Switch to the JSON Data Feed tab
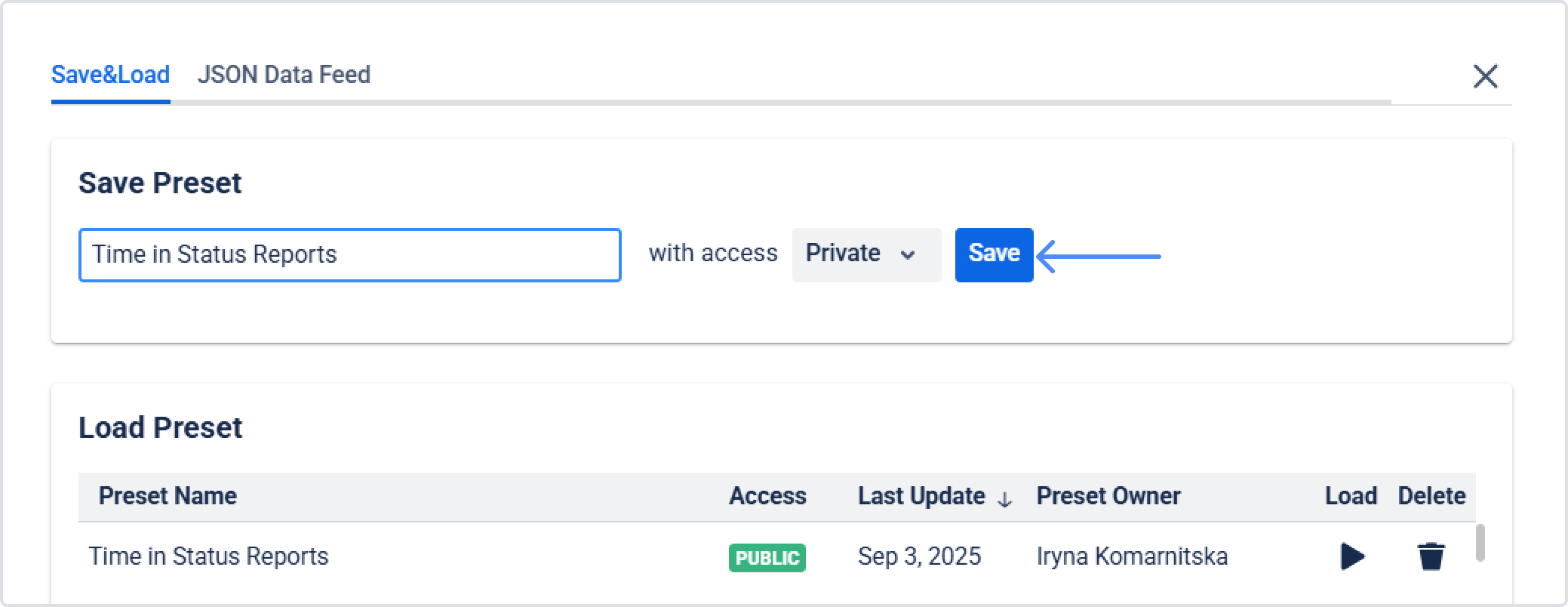This screenshot has height=607, width=1568. [284, 75]
